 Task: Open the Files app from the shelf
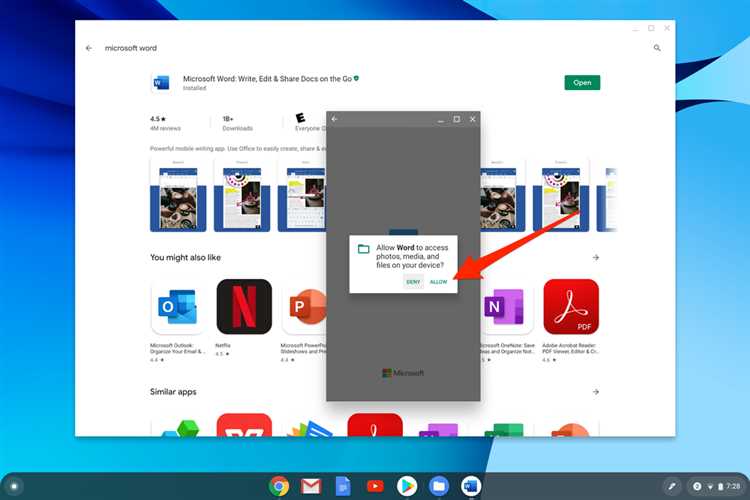point(439,486)
